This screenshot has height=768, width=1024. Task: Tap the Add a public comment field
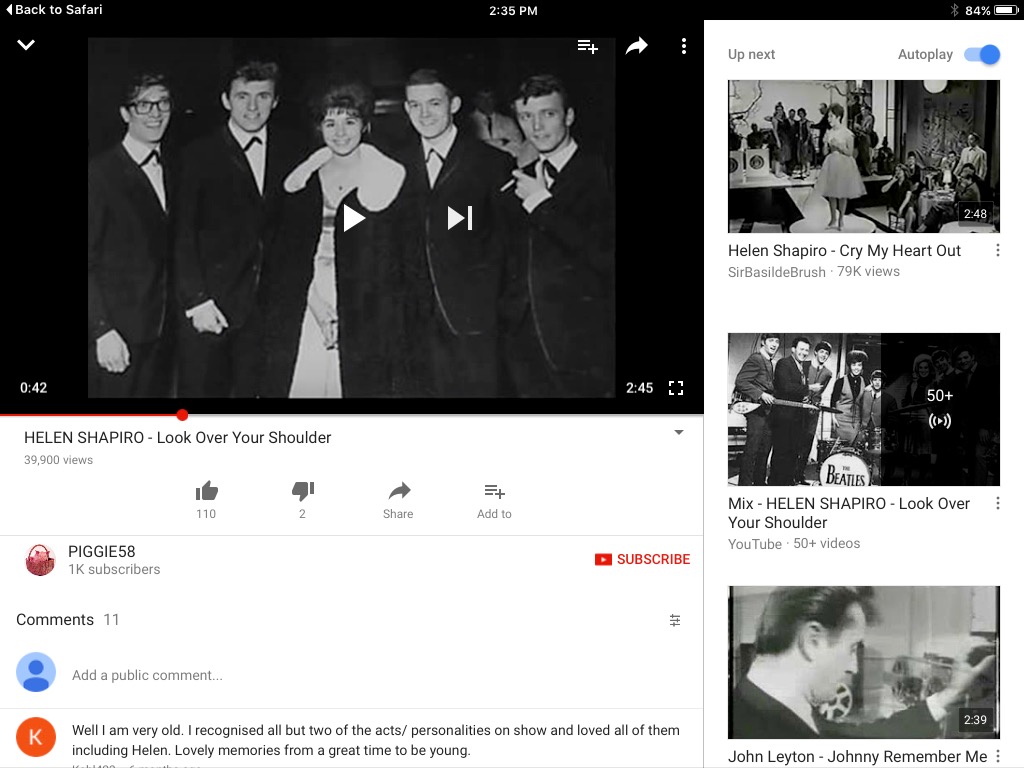[x=147, y=675]
